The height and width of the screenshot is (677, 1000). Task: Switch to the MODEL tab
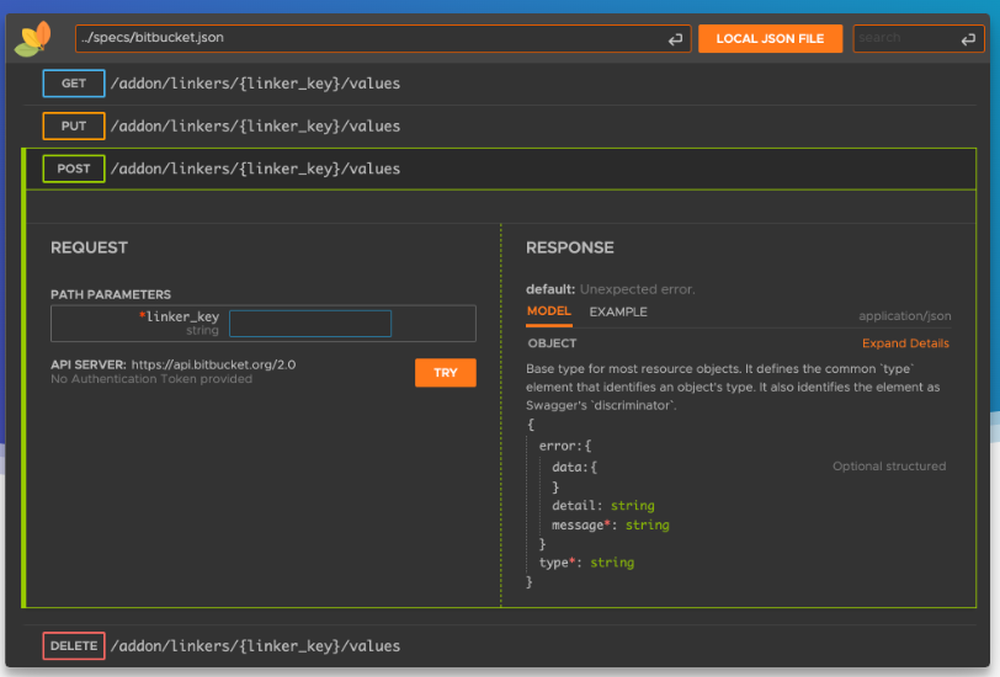[x=548, y=312]
